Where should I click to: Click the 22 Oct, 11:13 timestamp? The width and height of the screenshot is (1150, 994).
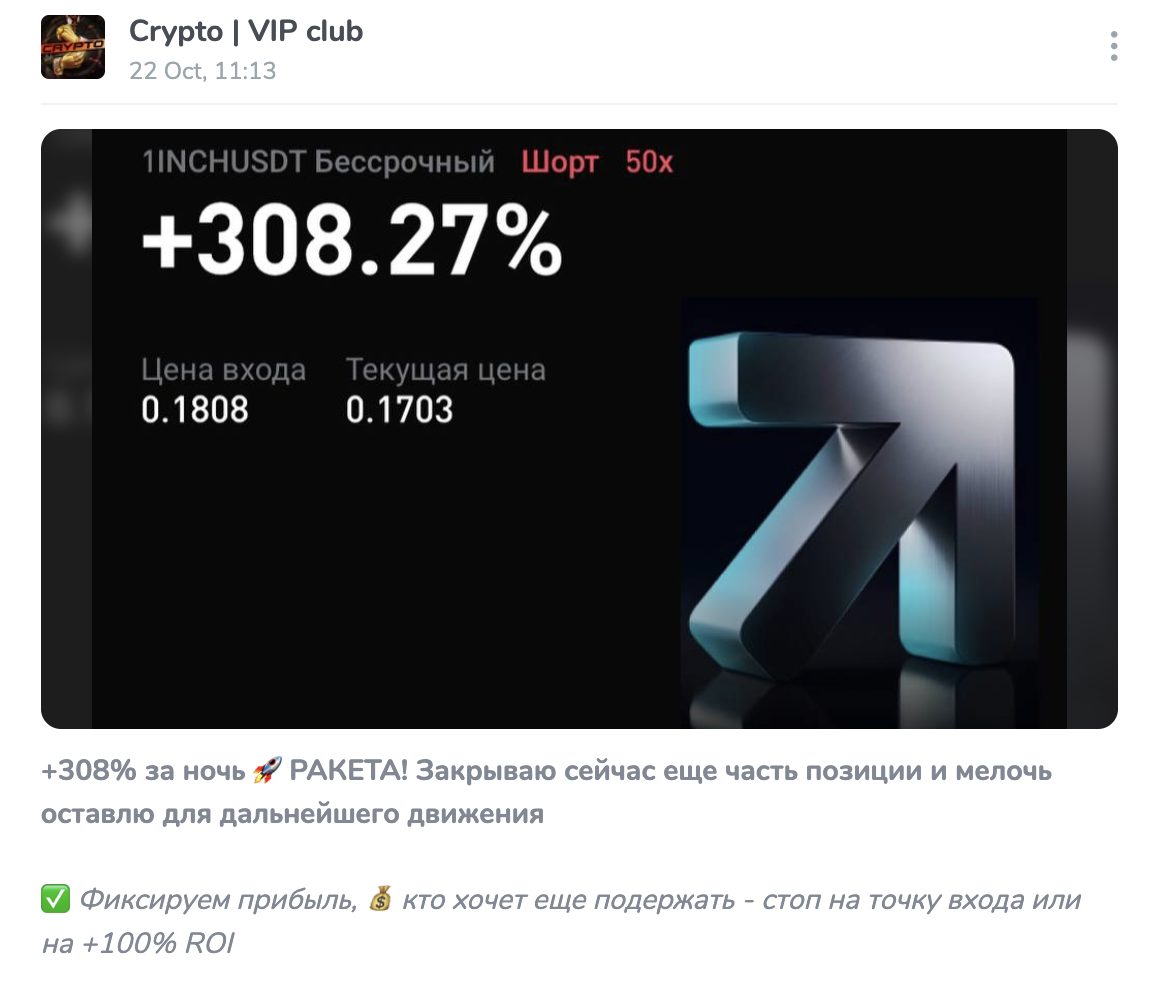pos(200,71)
